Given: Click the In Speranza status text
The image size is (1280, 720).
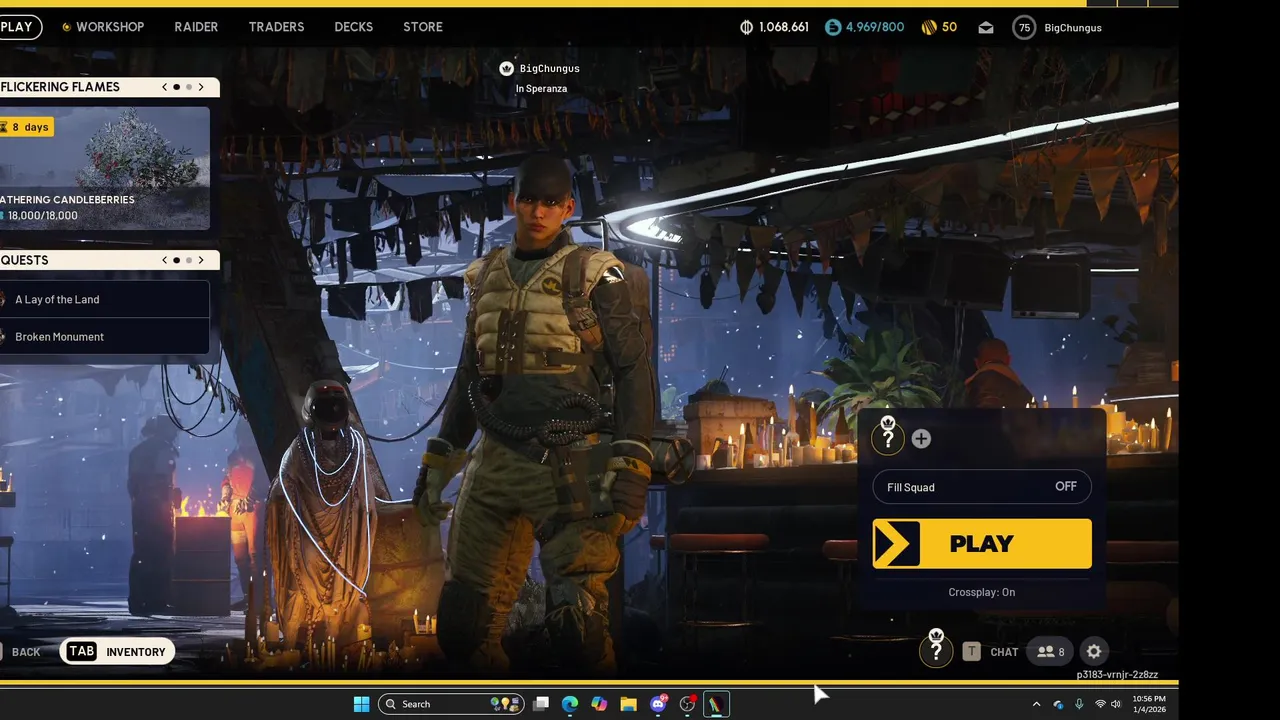Looking at the screenshot, I should click(x=541, y=89).
